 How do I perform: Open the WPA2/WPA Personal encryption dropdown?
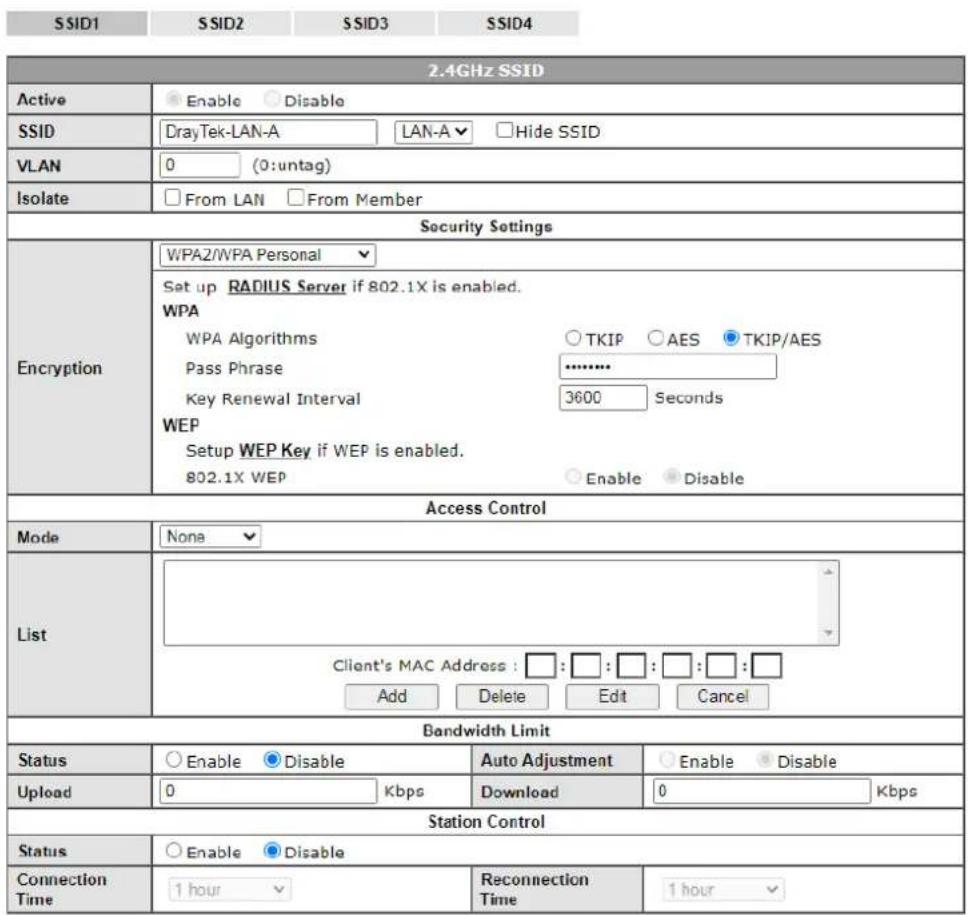pyautogui.click(x=267, y=255)
